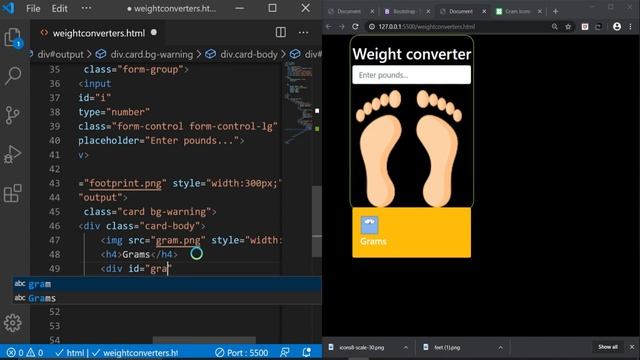
Task: Switch to the first Document browser tab
Action: click(349, 11)
